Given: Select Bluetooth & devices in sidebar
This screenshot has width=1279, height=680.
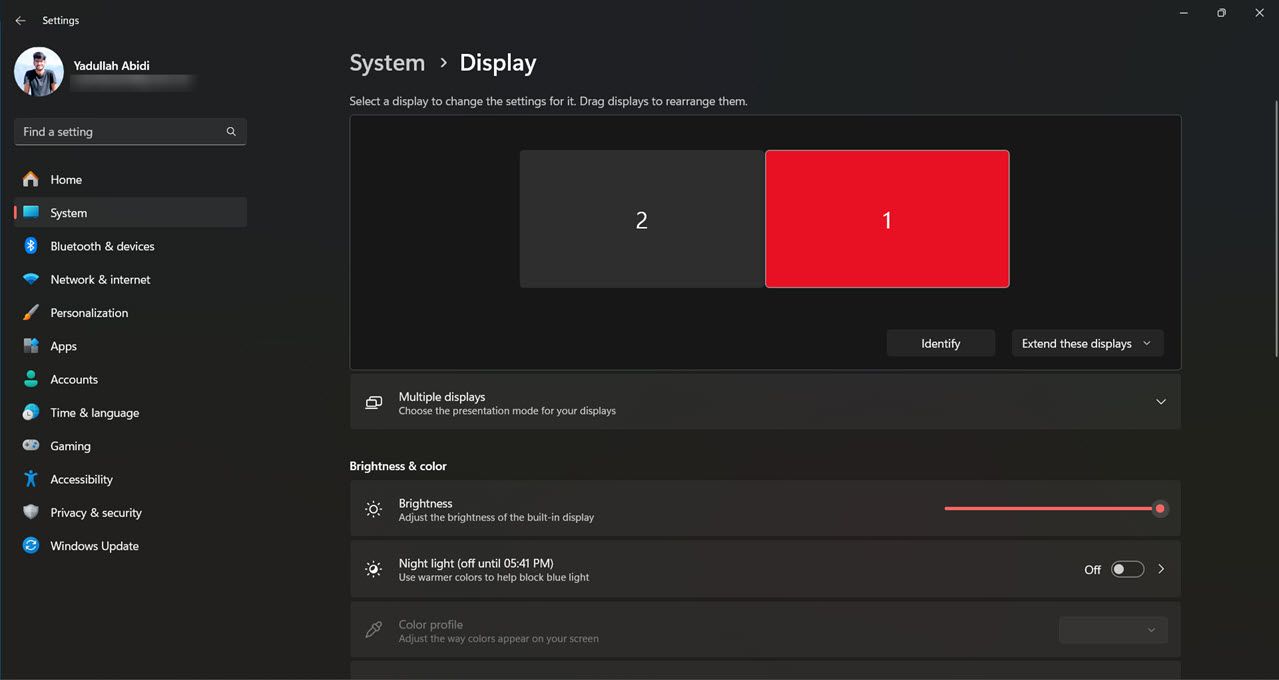Looking at the screenshot, I should [103, 246].
